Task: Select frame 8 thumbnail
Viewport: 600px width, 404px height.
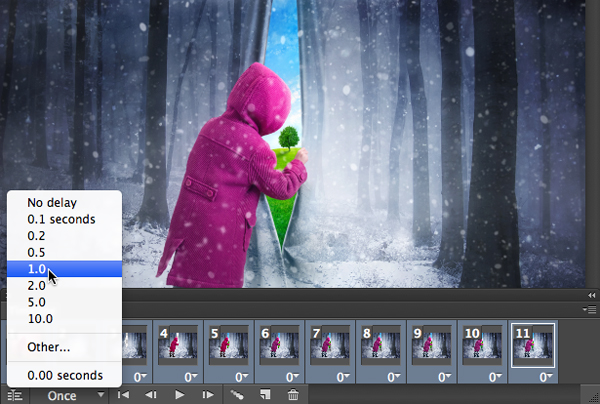Action: coord(381,345)
